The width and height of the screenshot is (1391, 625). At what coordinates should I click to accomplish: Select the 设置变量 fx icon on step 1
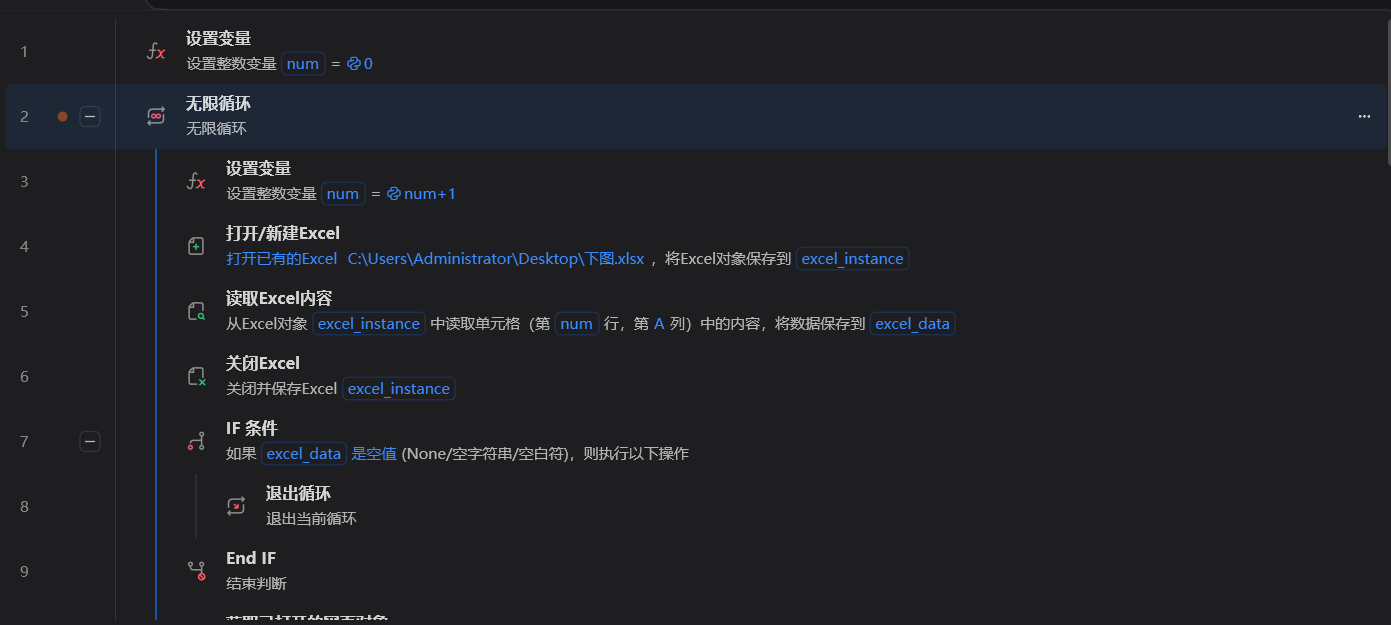(x=156, y=51)
